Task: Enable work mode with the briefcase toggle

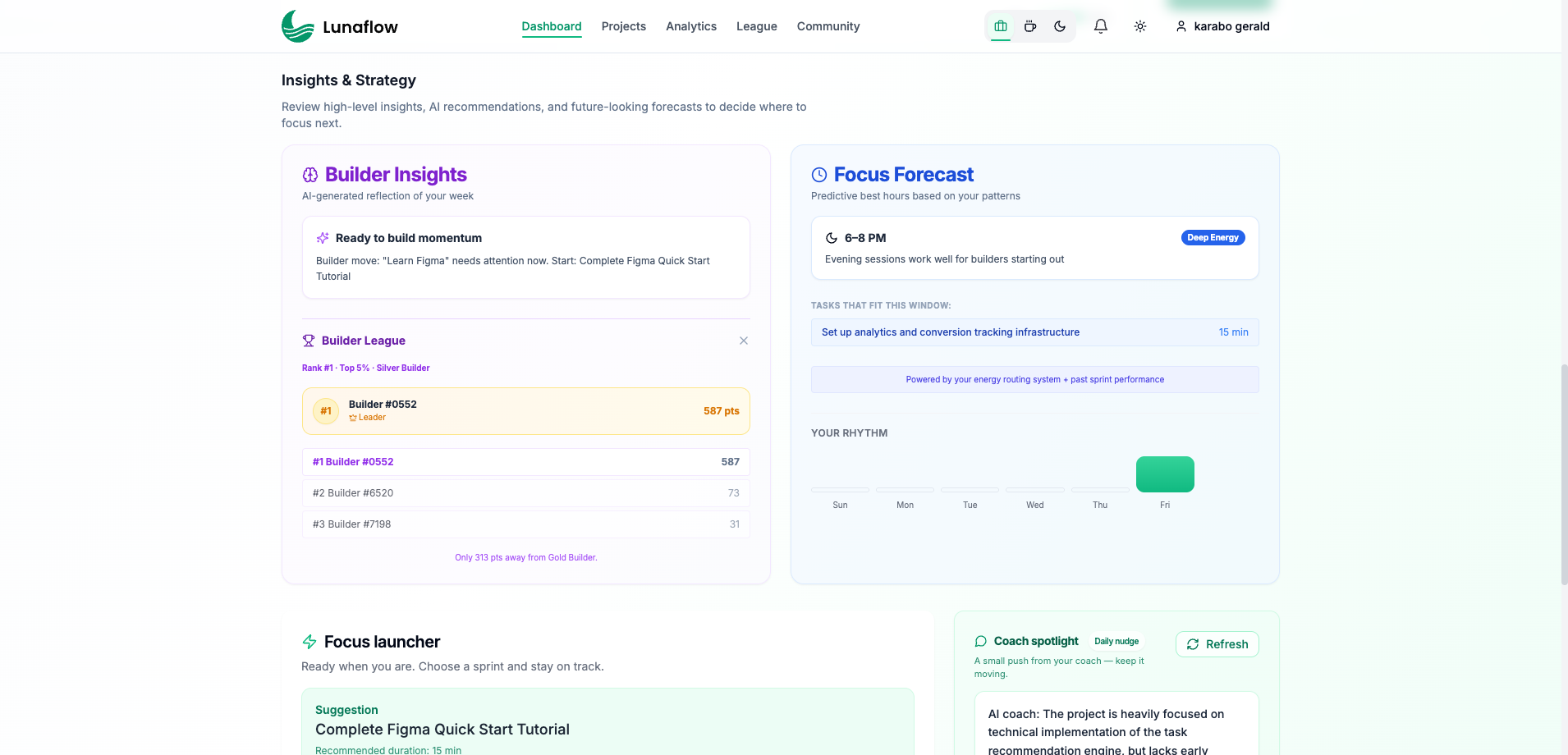Action: click(1000, 25)
